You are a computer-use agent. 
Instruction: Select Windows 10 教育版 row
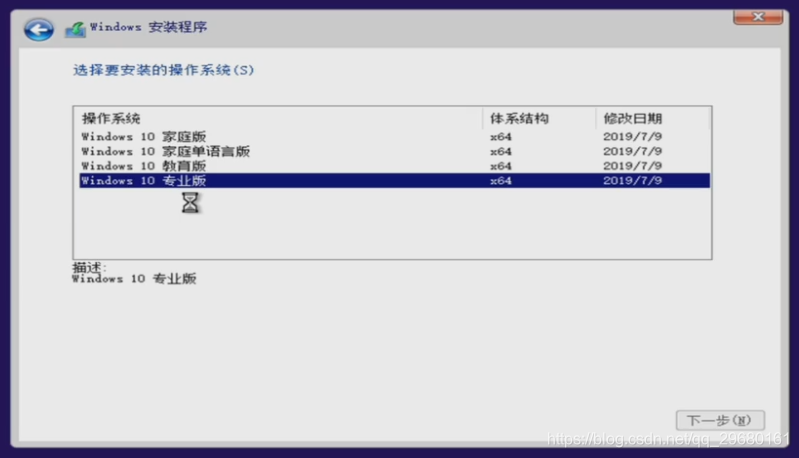394,166
